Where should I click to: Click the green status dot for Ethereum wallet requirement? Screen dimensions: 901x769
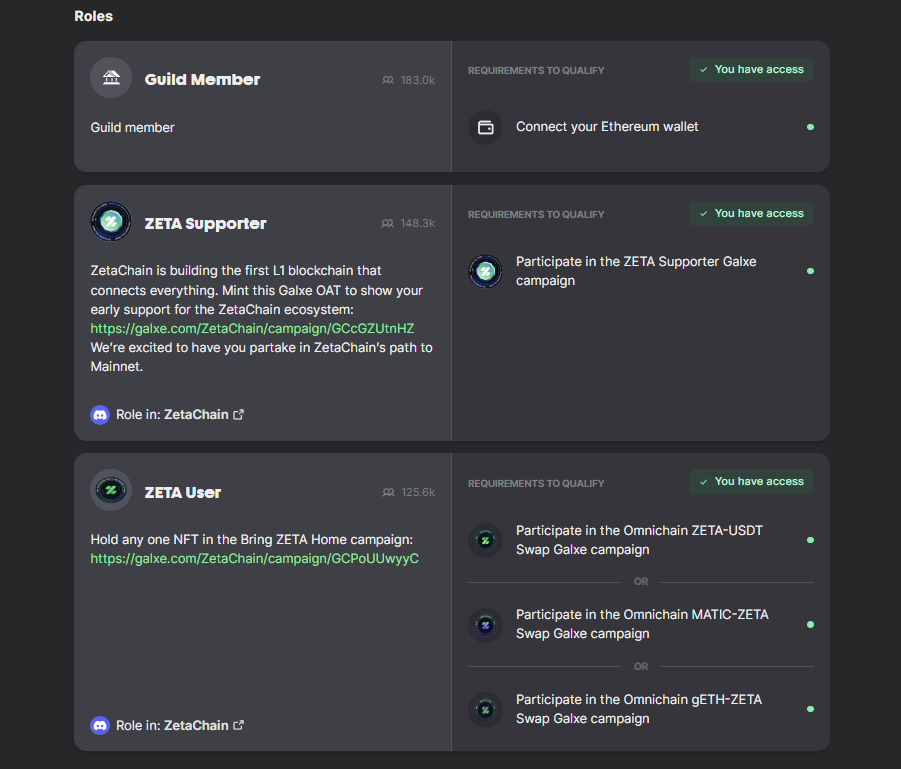(810, 127)
